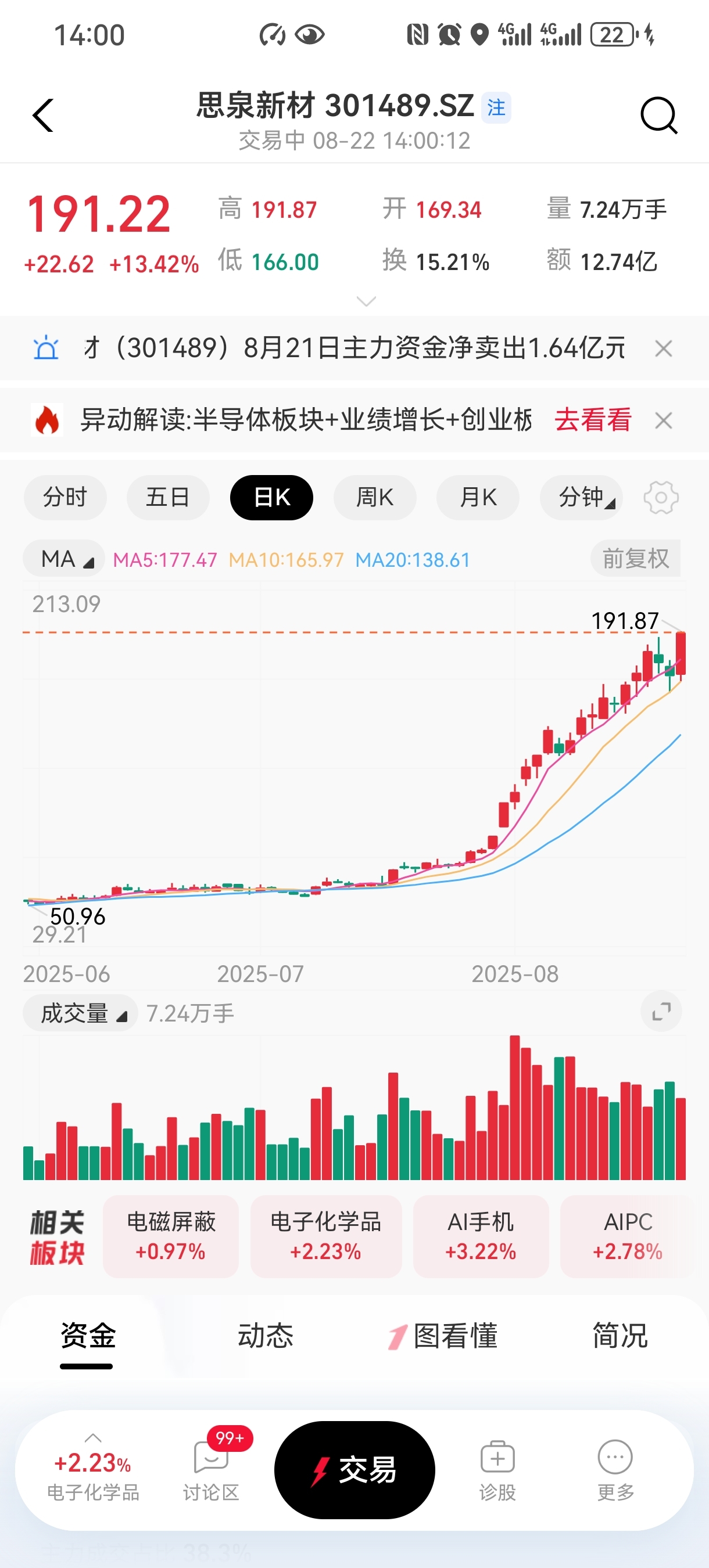Tap the 主力资金净卖出1.64亿元 news text

[x=355, y=348]
